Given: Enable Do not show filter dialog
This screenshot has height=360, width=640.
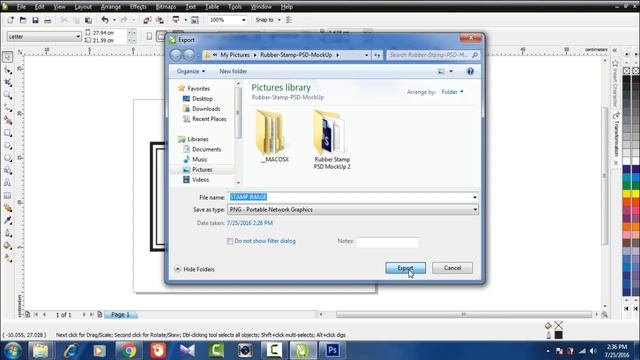Looking at the screenshot, I should coord(230,241).
